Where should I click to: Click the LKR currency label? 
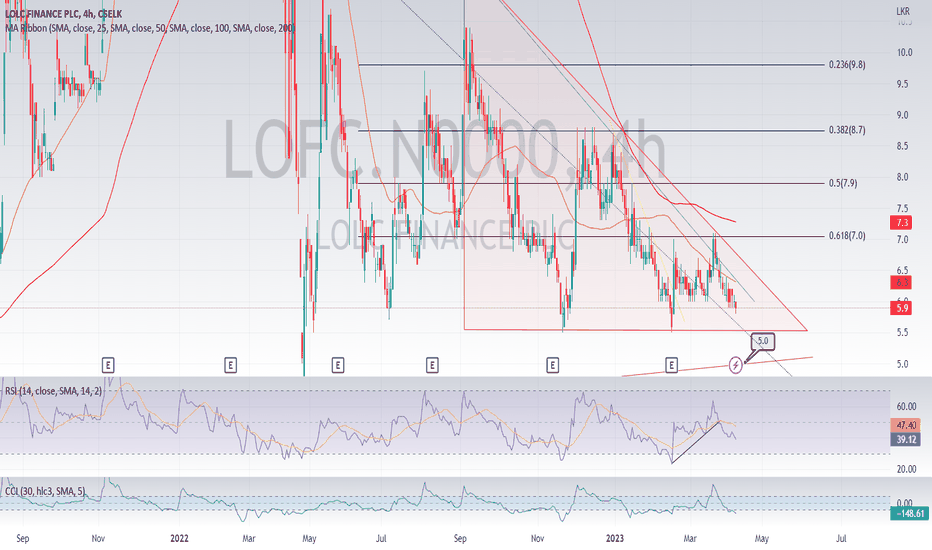(903, 11)
